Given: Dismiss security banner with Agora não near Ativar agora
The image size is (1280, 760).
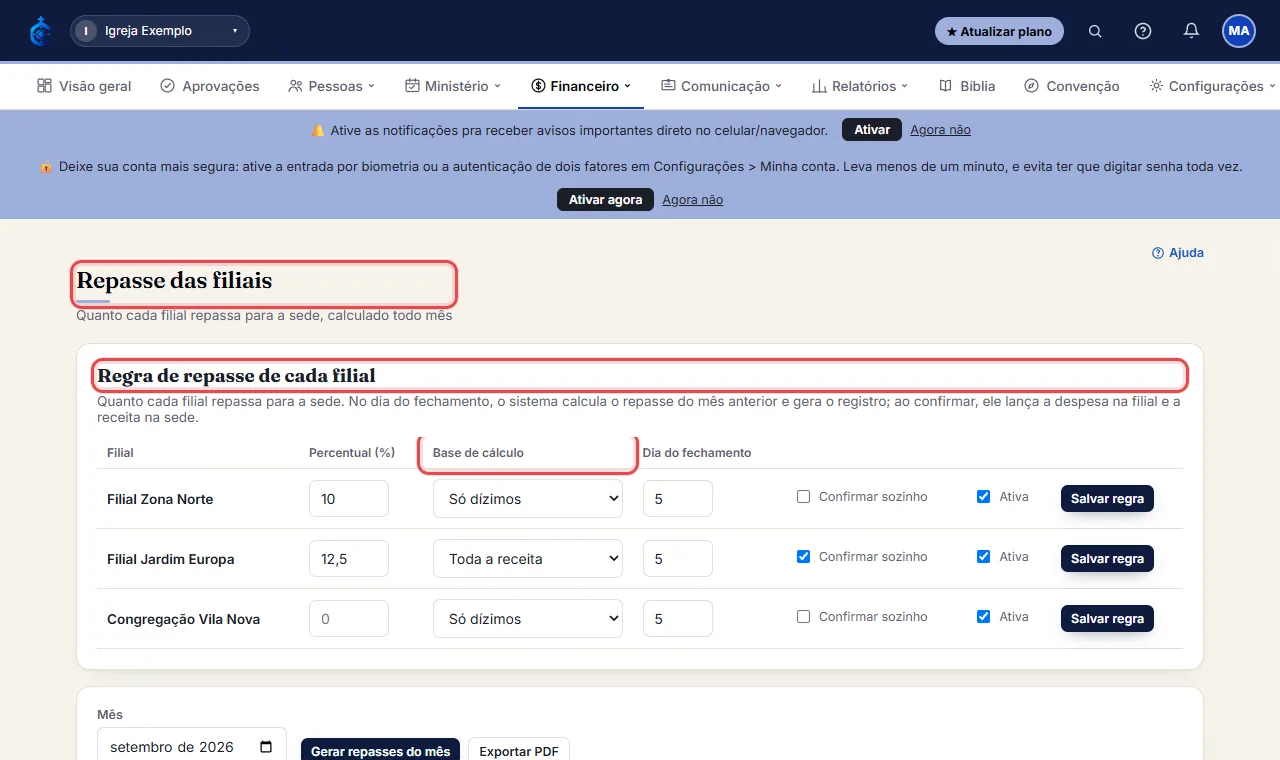Looking at the screenshot, I should (x=692, y=200).
